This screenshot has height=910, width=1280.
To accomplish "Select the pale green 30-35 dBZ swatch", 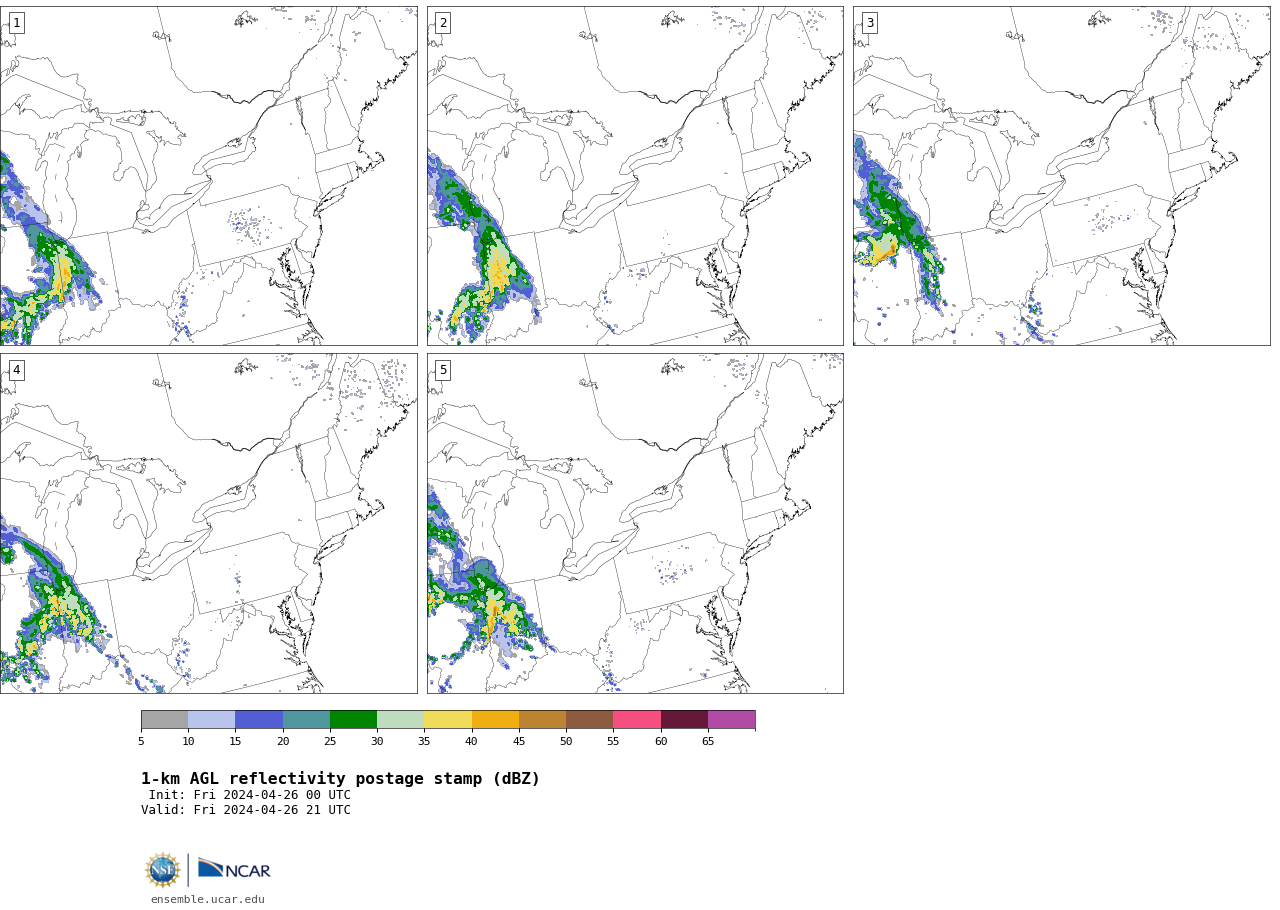I will [401, 720].
